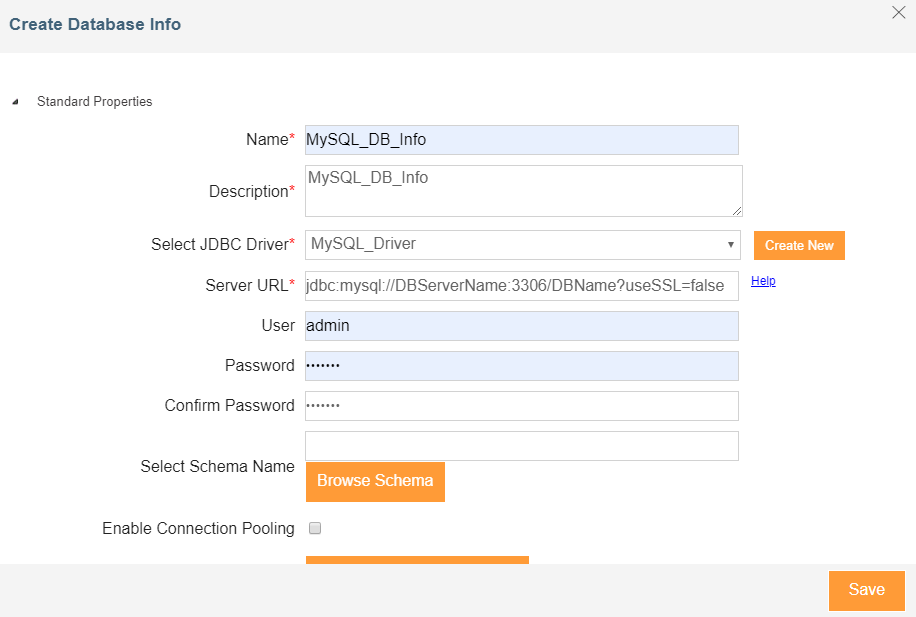This screenshot has width=916, height=617.
Task: Click the Browse Schema button
Action: click(x=375, y=481)
